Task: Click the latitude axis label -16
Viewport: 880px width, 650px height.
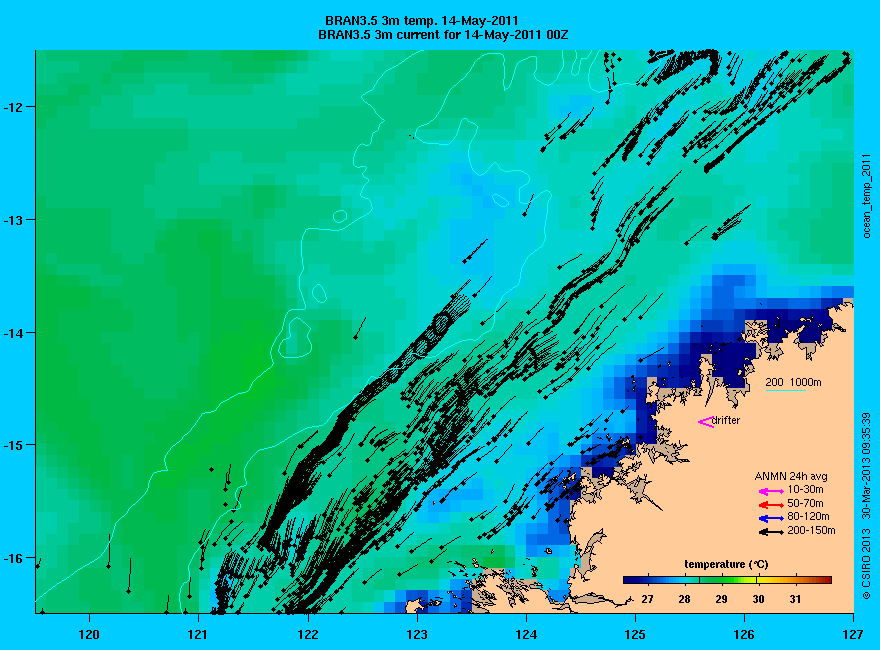Action: pos(11,559)
